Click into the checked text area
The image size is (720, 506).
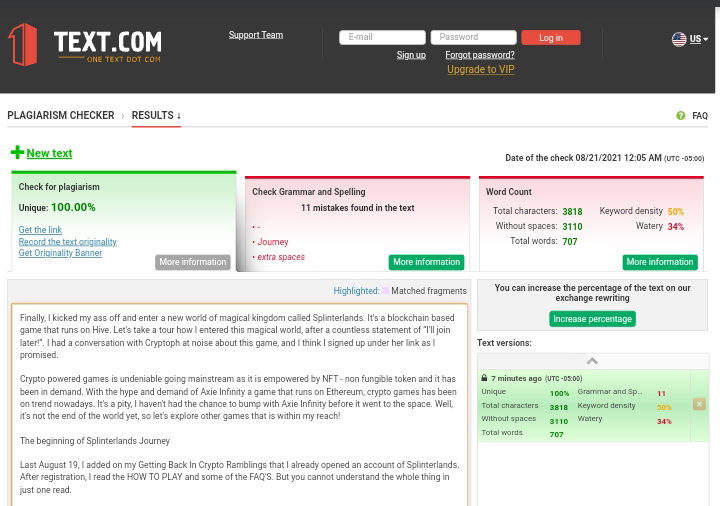click(239, 404)
